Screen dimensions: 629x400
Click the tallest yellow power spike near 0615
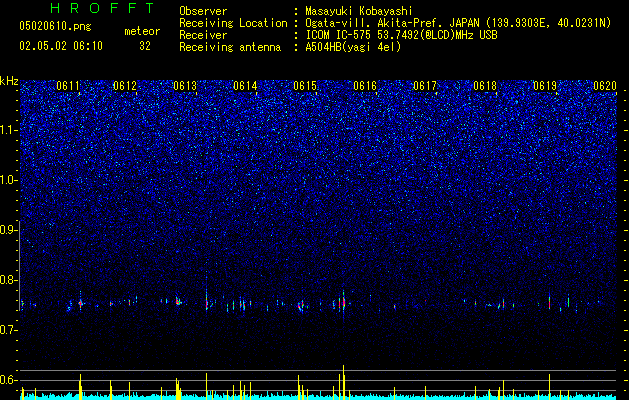click(343, 382)
